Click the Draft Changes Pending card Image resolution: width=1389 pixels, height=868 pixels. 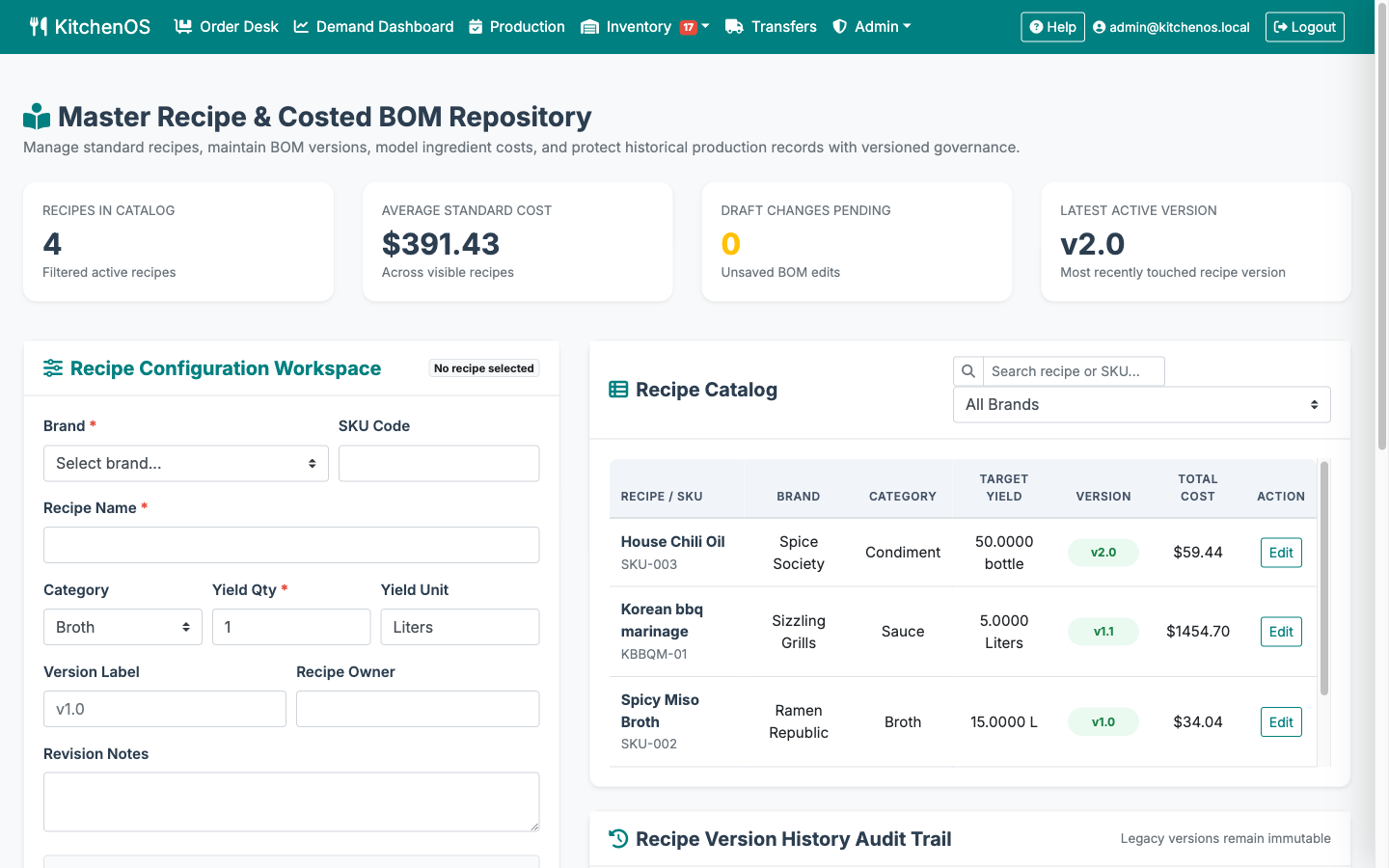tap(857, 242)
